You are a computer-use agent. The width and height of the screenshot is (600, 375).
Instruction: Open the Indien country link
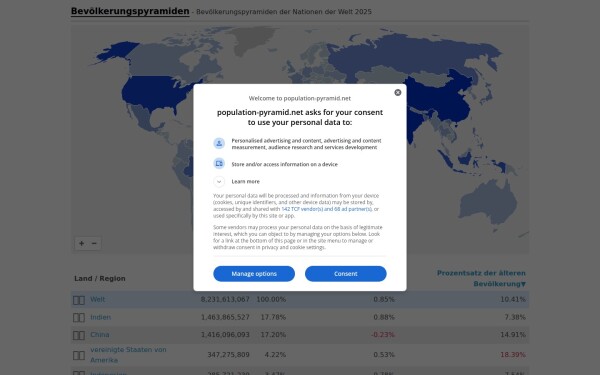101,317
